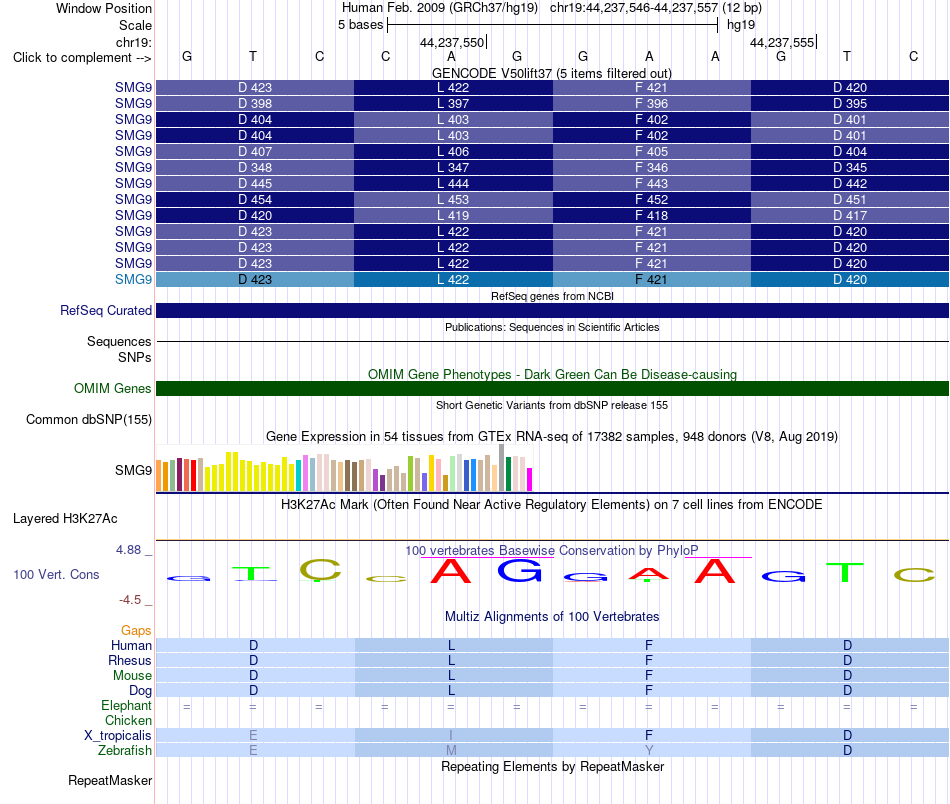
Task: Click the L 453 codon block
Action: coord(453,199)
